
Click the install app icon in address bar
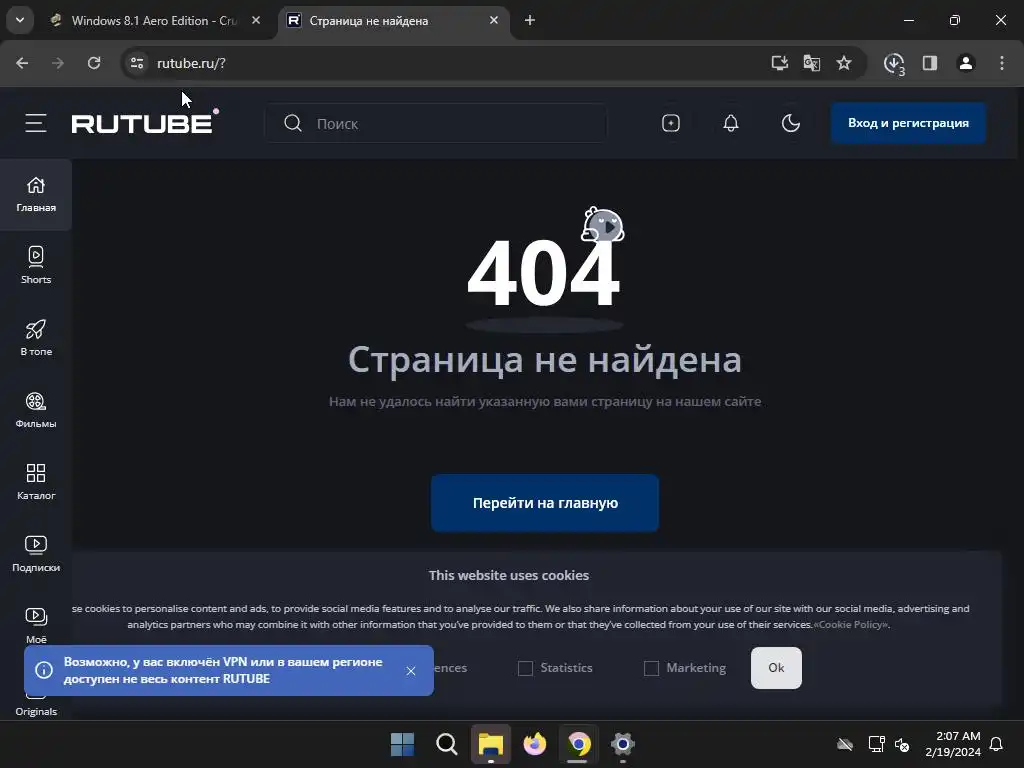(x=780, y=63)
